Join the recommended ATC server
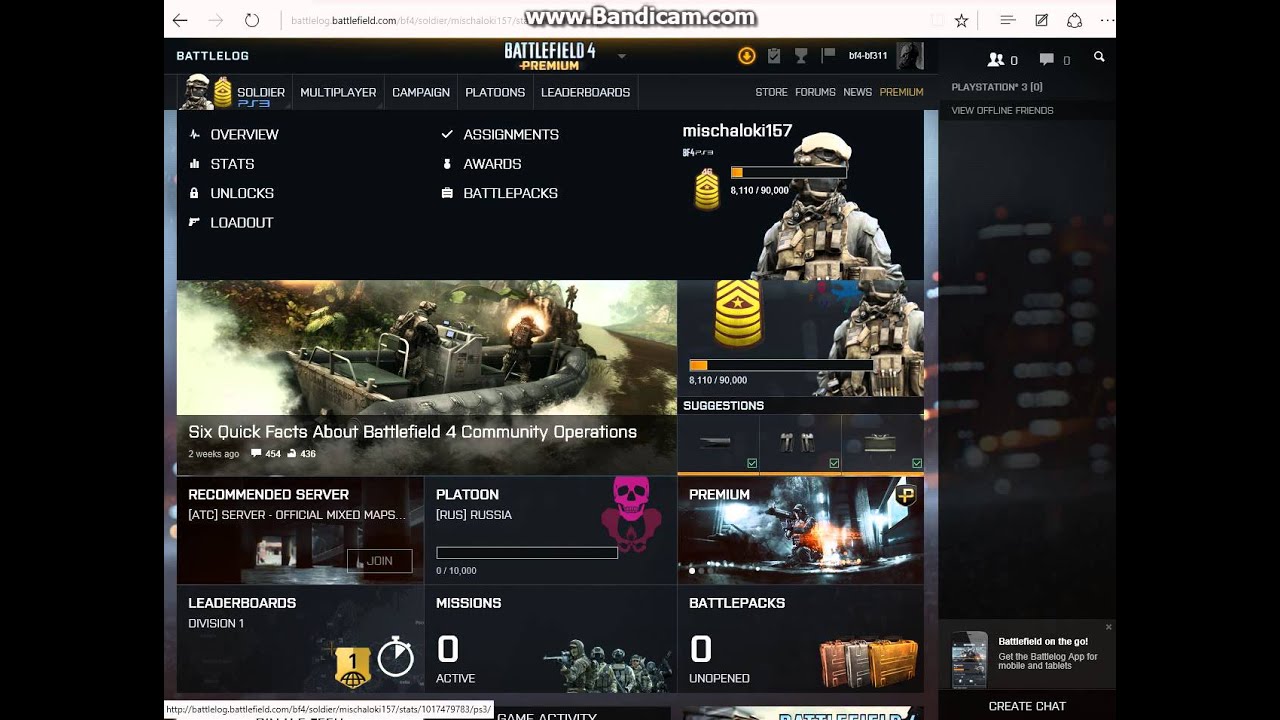This screenshot has height=720, width=1280. pyautogui.click(x=379, y=561)
